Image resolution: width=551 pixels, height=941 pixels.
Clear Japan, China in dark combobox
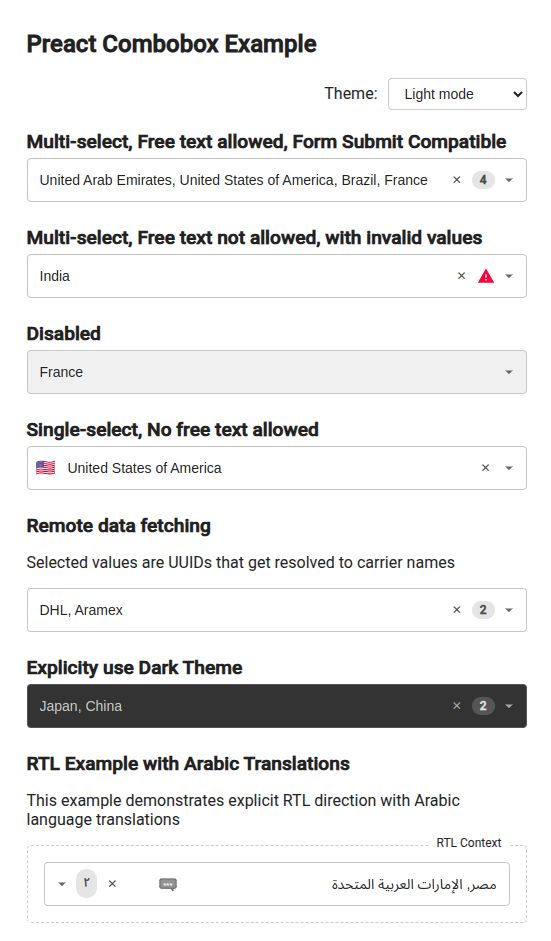457,706
